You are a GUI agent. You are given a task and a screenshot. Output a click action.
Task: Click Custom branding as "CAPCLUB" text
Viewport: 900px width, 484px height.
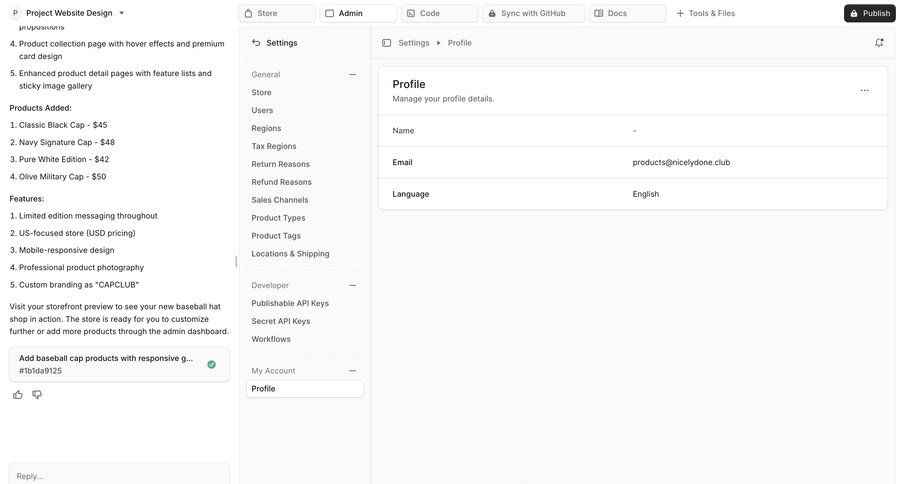click(x=79, y=285)
